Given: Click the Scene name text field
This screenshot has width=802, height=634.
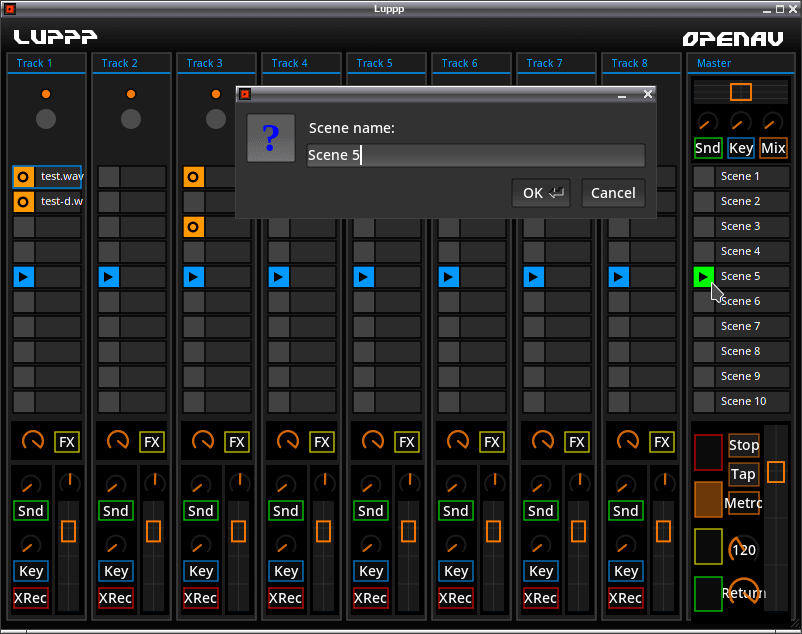Looking at the screenshot, I should [x=476, y=155].
